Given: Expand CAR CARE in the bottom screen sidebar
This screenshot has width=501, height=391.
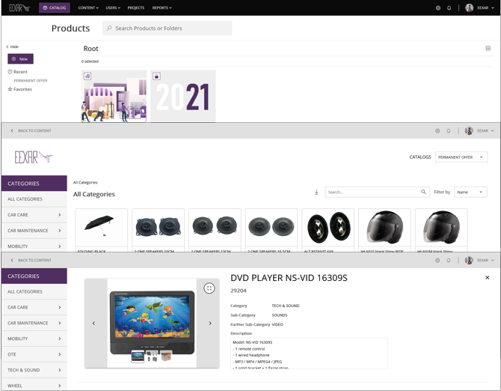Looking at the screenshot, I should (34, 307).
